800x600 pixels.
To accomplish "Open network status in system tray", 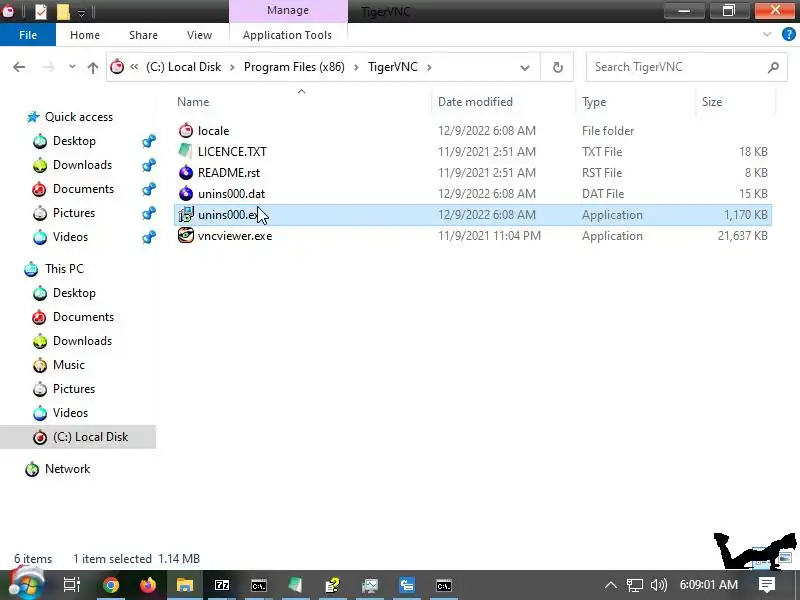I will point(635,585).
